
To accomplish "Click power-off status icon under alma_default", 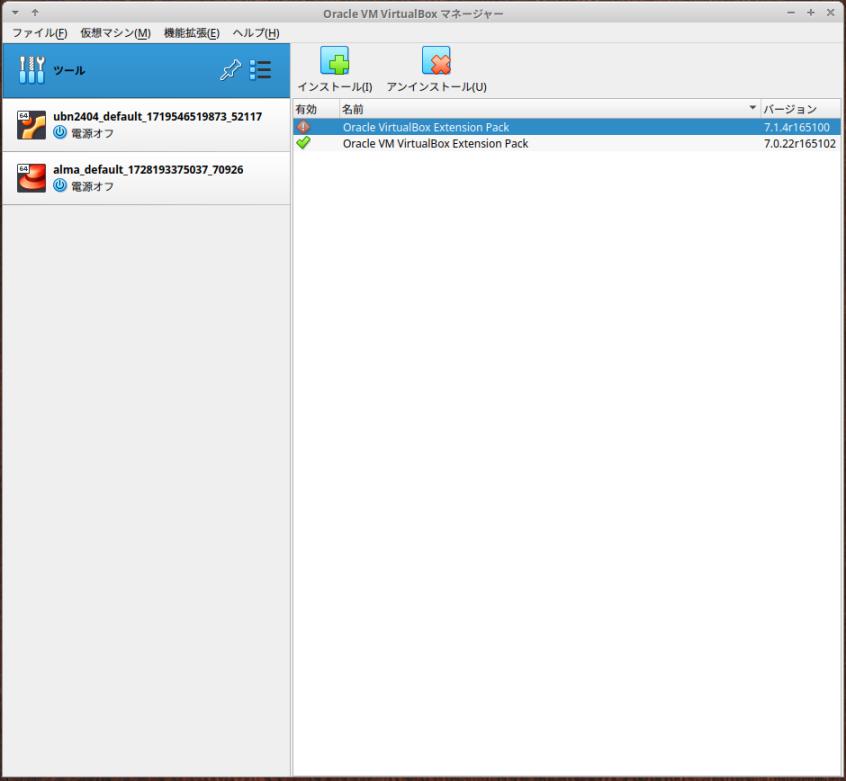I will (x=60, y=186).
